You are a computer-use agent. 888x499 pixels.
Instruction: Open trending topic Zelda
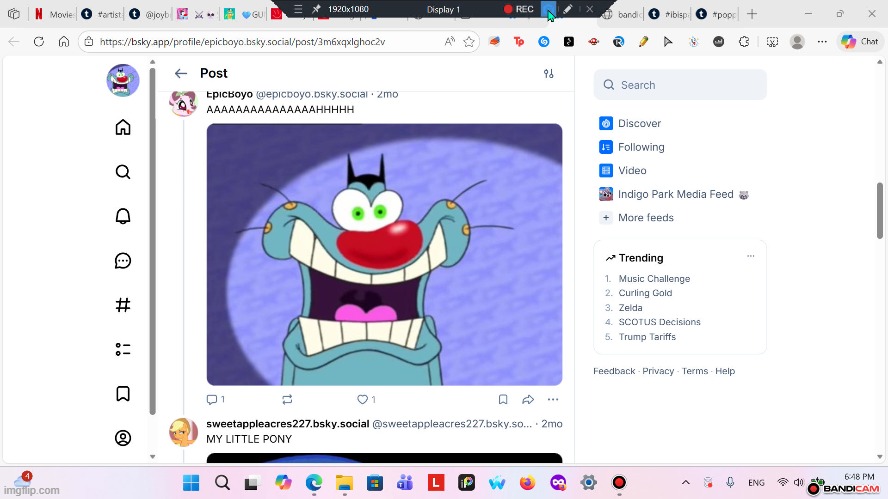630,308
